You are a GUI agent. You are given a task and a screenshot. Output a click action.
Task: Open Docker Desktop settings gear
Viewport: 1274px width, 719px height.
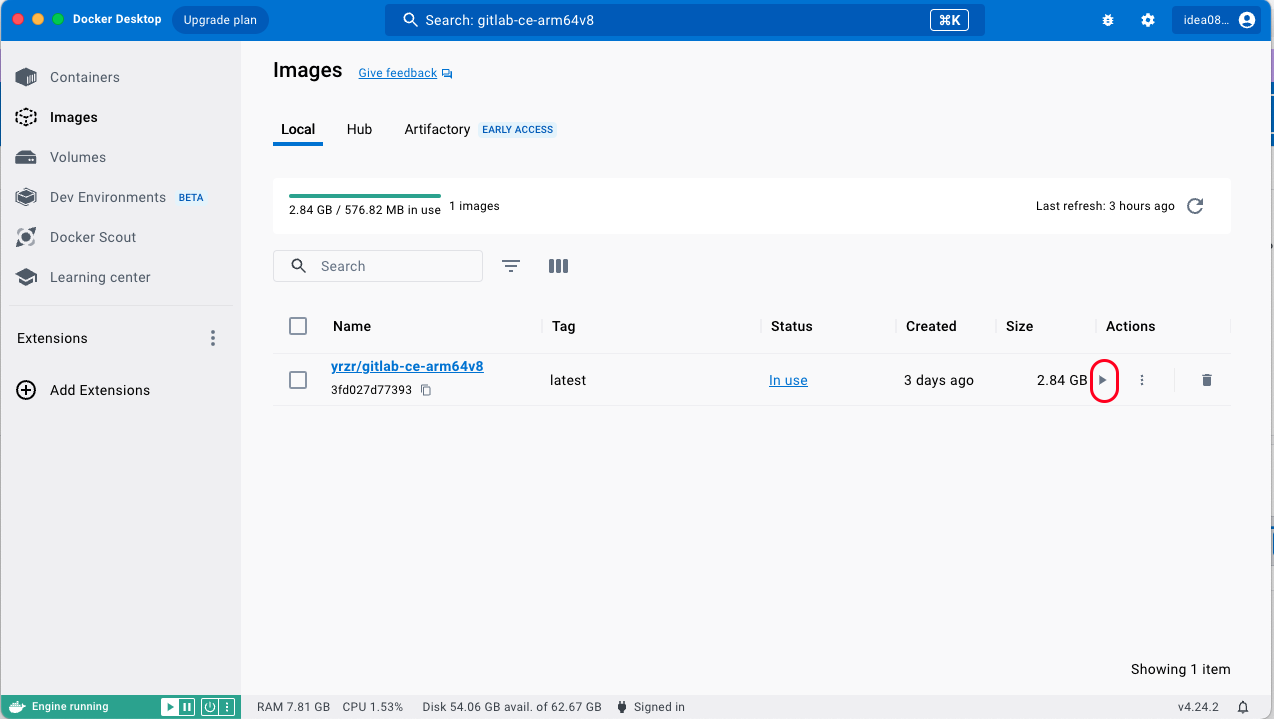[x=1148, y=20]
